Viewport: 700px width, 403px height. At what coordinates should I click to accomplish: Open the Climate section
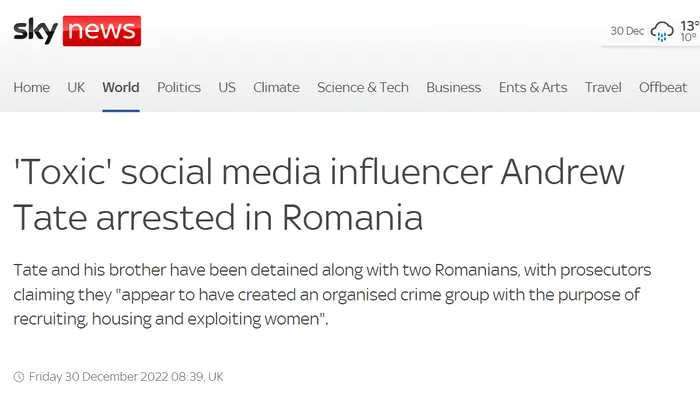coord(276,87)
